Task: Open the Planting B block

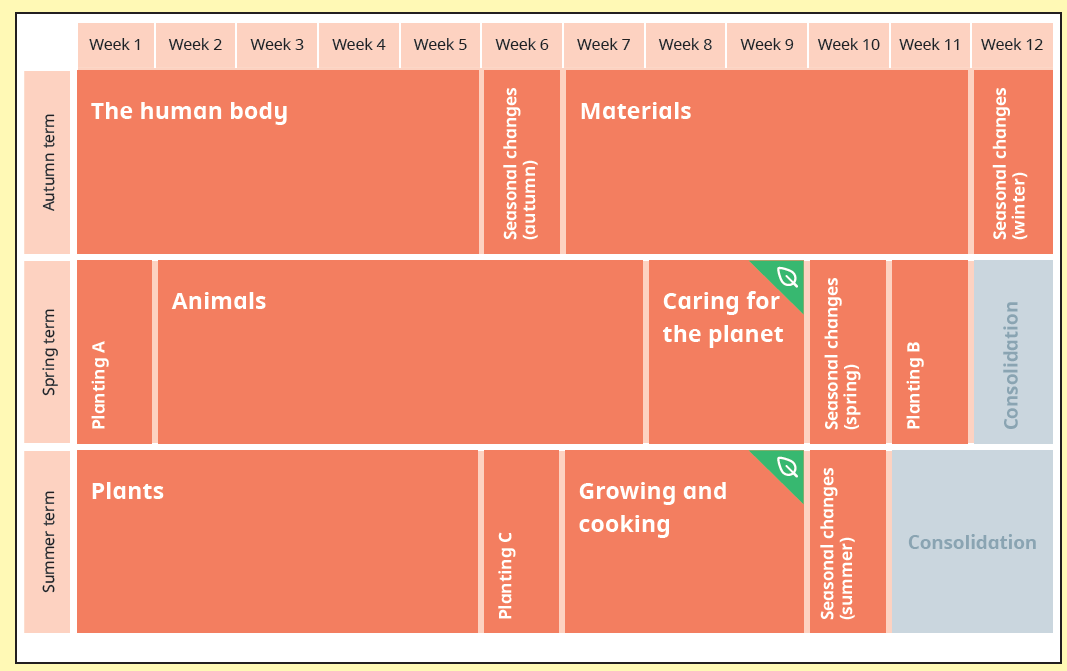Action: (x=930, y=352)
